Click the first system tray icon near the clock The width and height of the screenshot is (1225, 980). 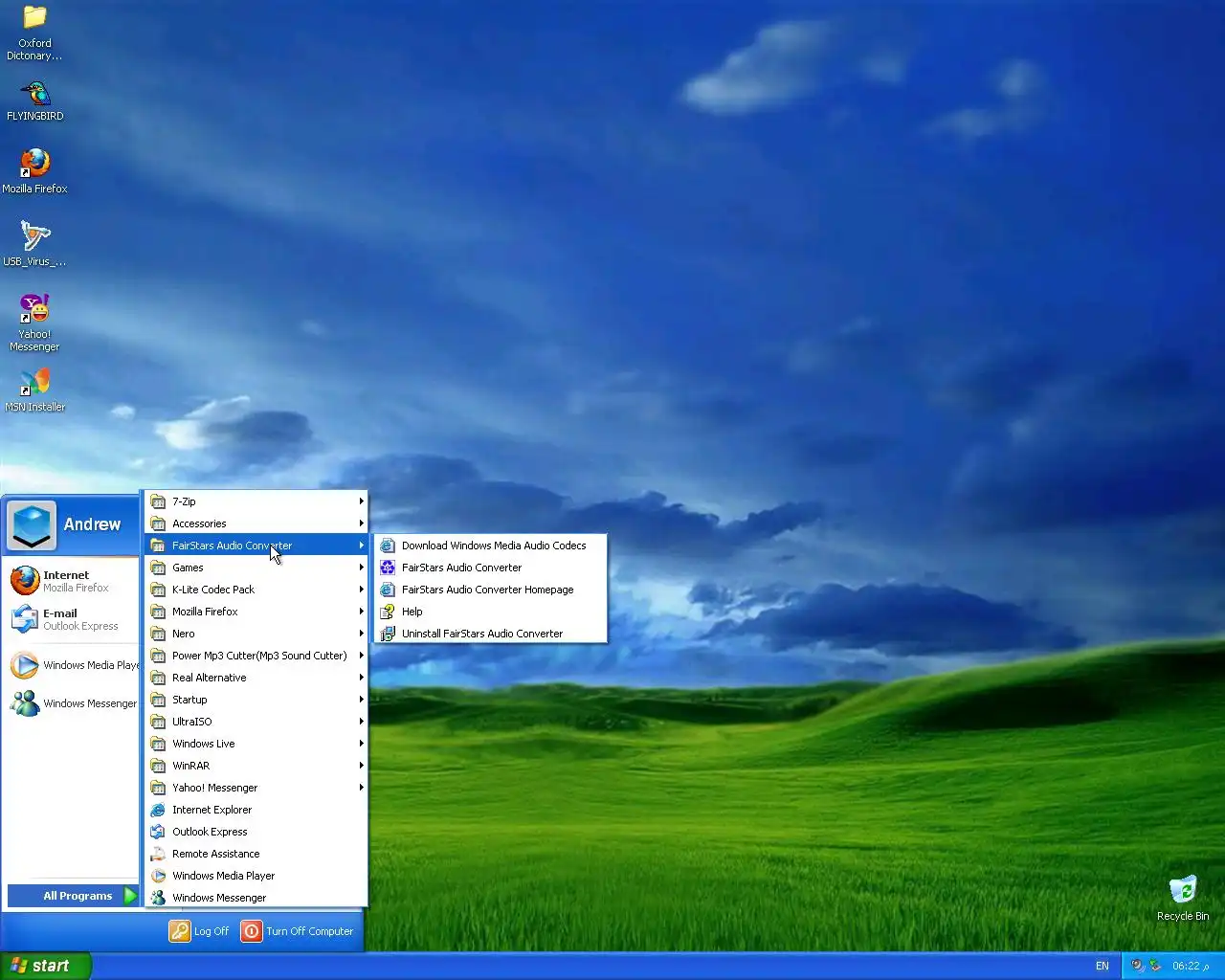[x=1138, y=966]
